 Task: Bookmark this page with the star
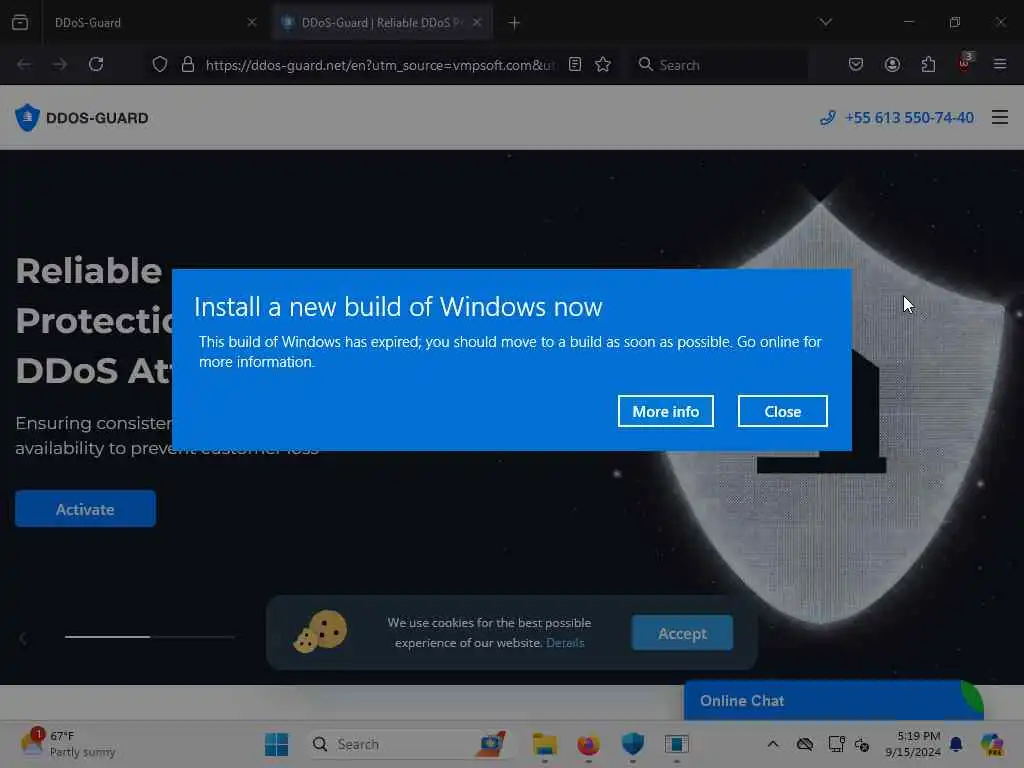pos(603,64)
